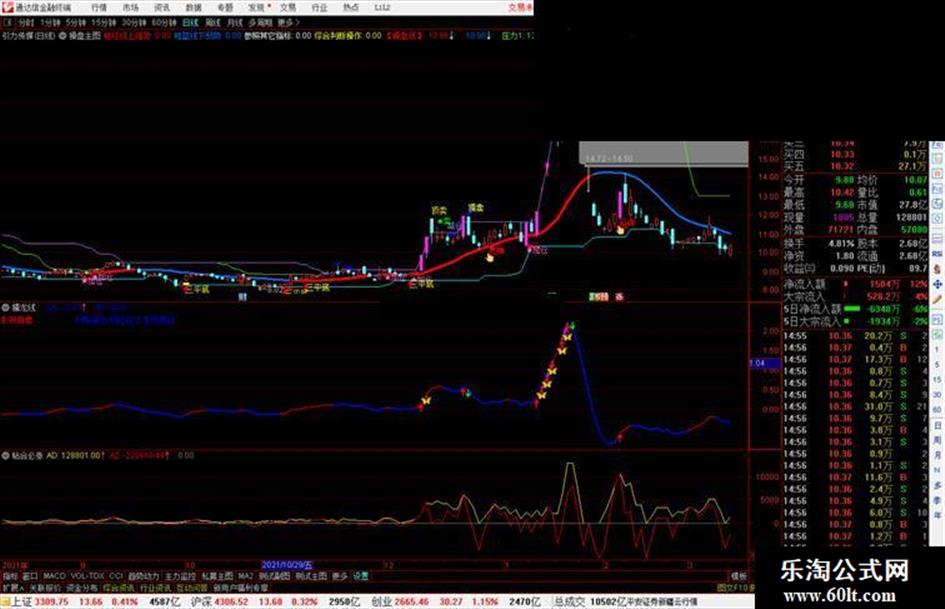This screenshot has height=609, width=945.
Task: Switch chart to 5分钟 period
Action: [75, 22]
